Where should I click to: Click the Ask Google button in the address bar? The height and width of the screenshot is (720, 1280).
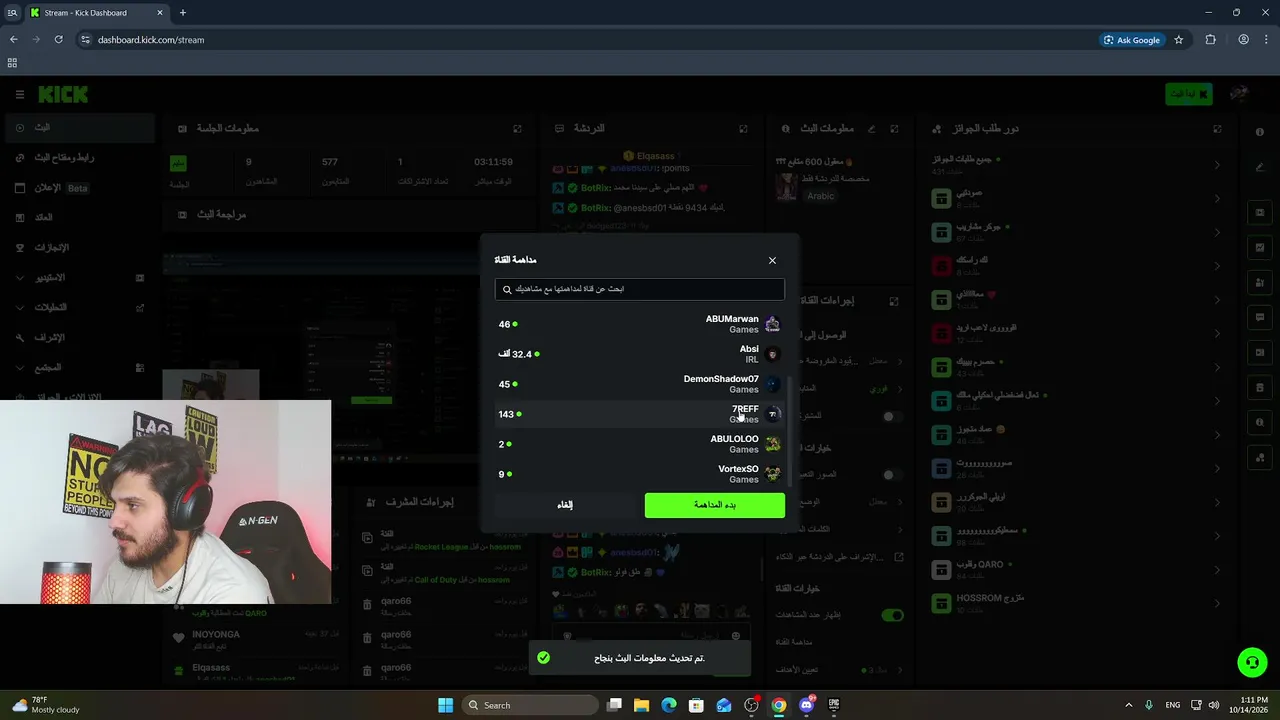point(1133,40)
